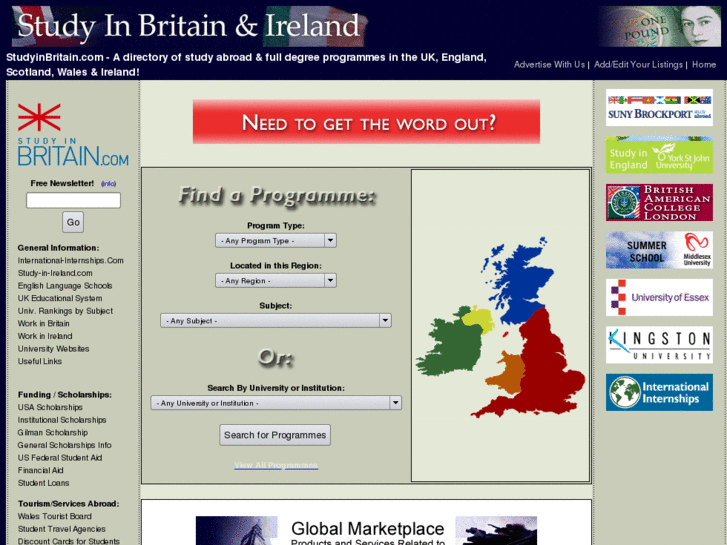Open International-Internships.Com link
The height and width of the screenshot is (545, 727).
(x=70, y=261)
